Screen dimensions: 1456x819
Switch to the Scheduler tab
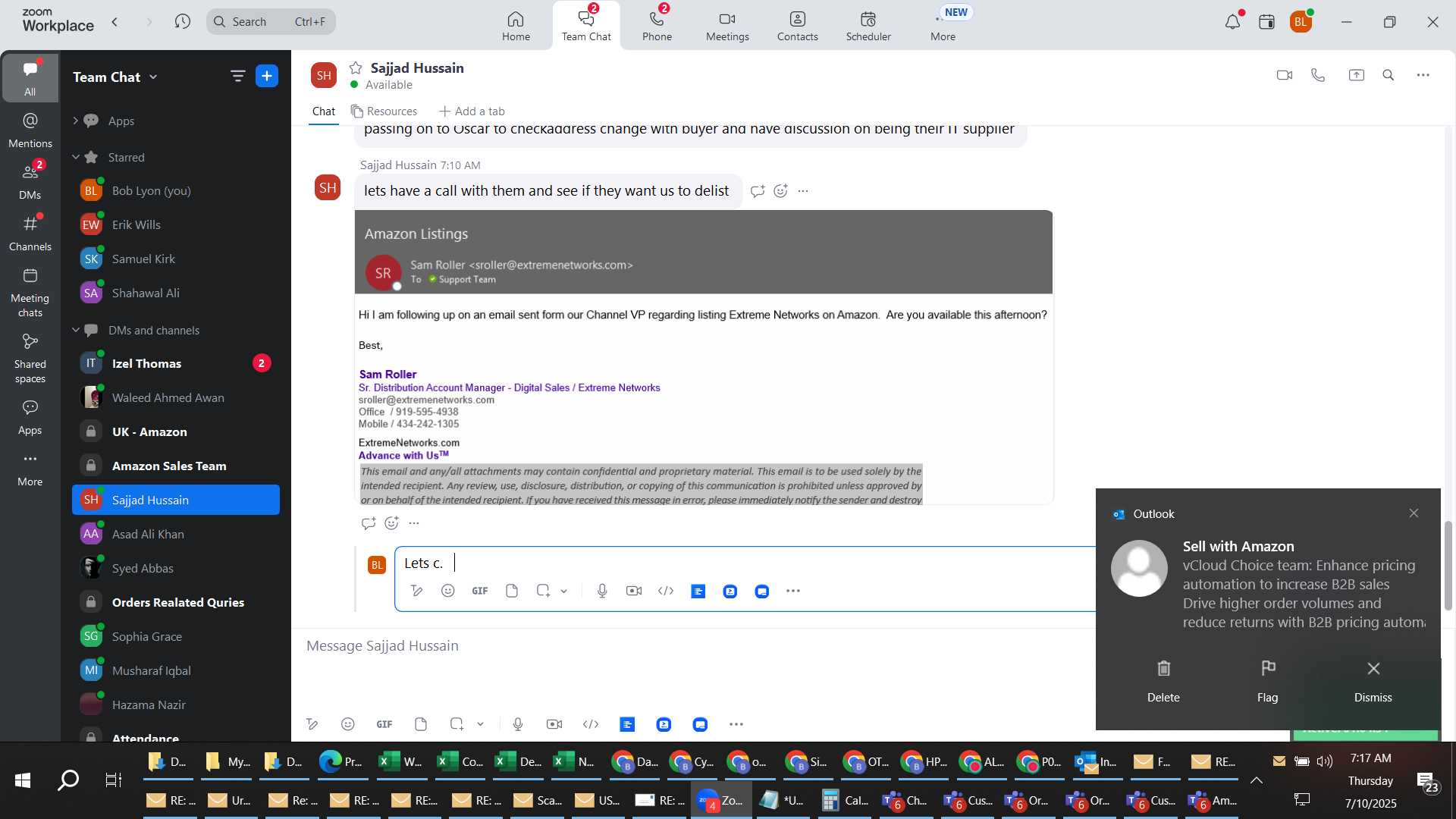[x=868, y=25]
